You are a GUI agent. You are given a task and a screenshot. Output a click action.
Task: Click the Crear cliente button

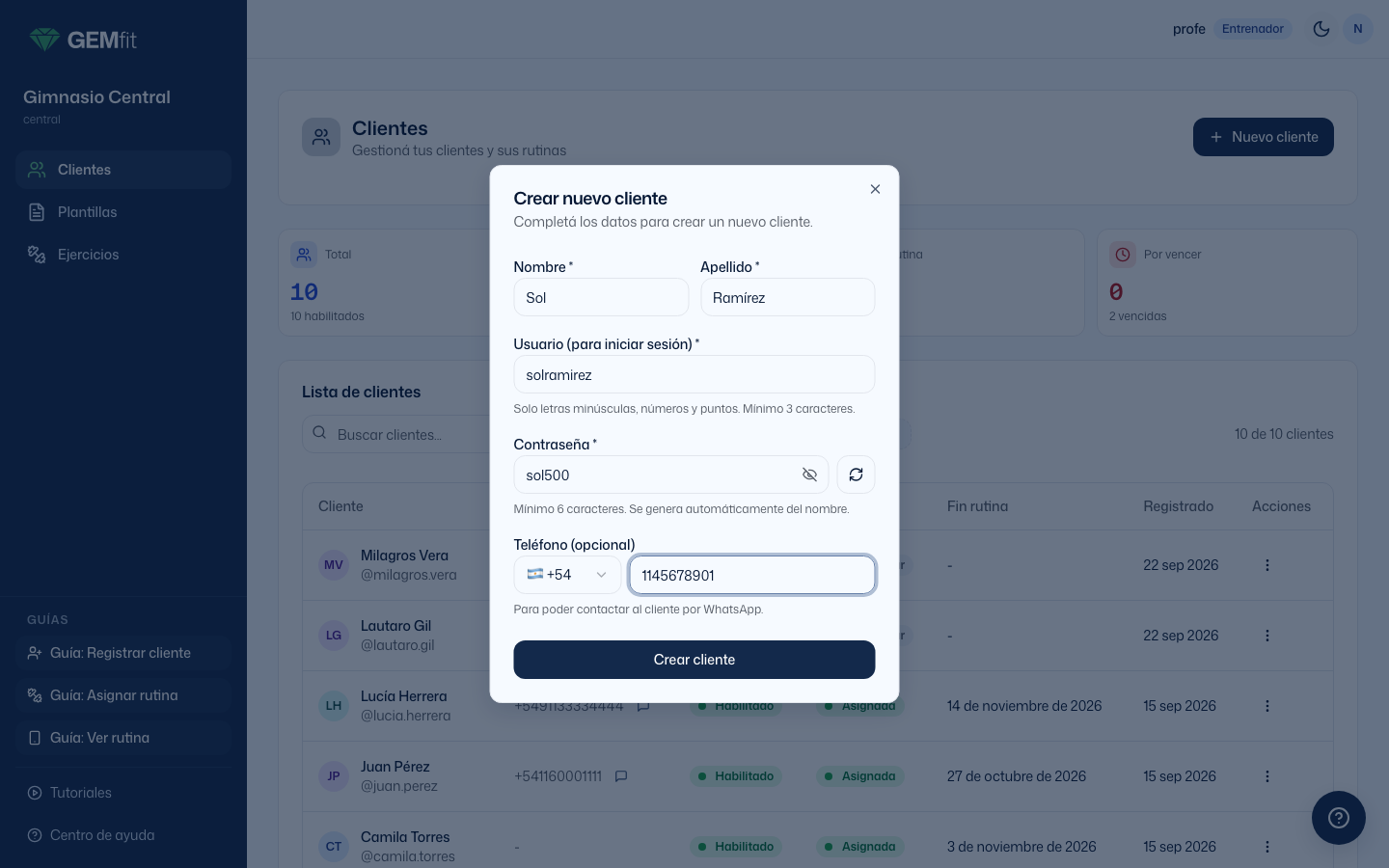tap(694, 660)
